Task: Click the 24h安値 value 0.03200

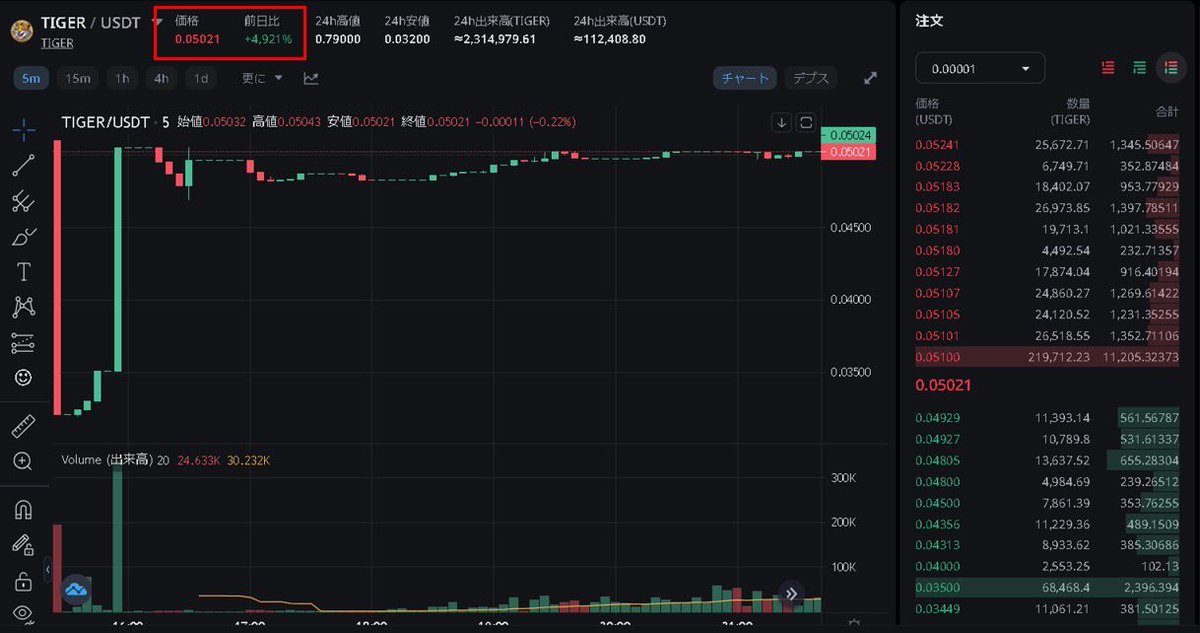Action: [x=407, y=39]
